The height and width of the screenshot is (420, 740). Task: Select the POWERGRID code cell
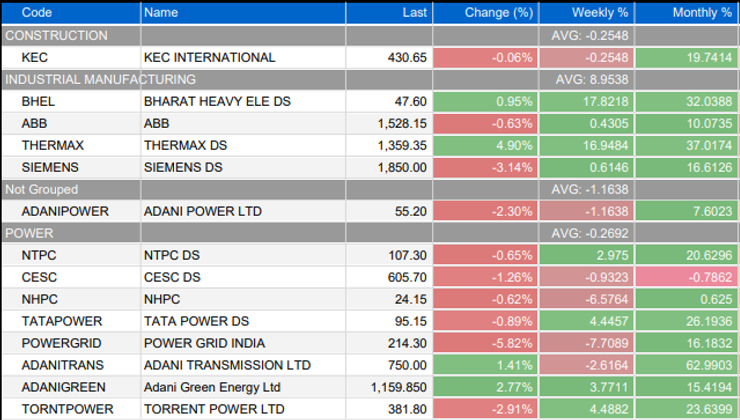point(71,343)
